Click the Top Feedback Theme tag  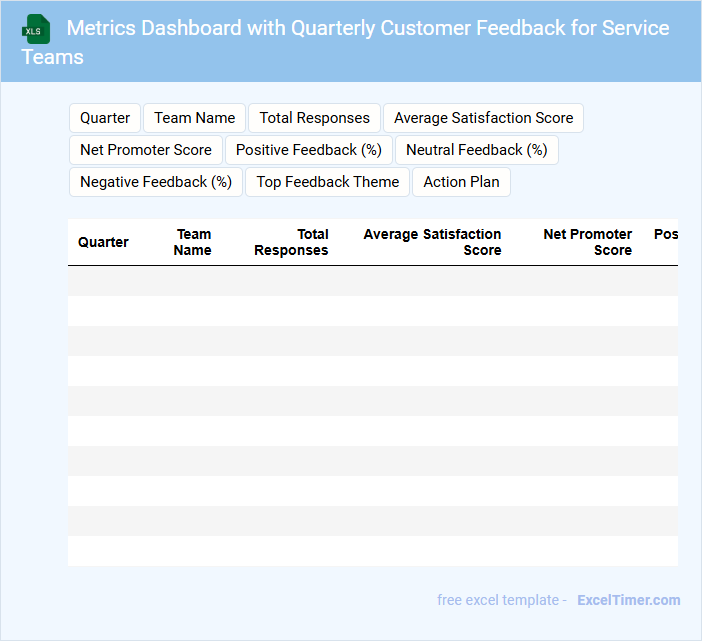tap(328, 182)
